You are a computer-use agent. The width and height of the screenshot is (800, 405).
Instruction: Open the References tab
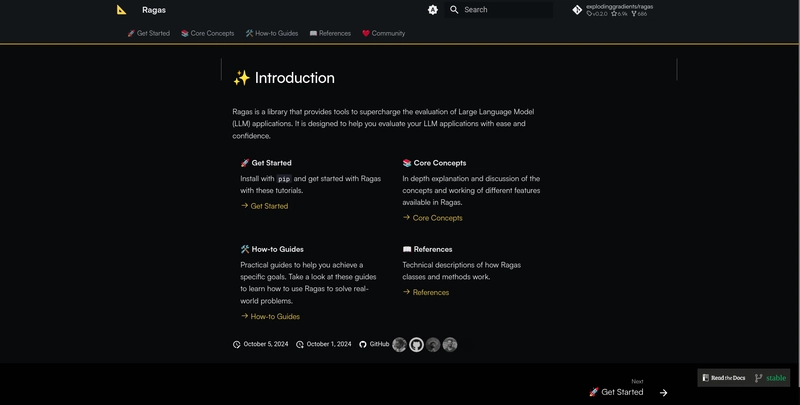[330, 33]
